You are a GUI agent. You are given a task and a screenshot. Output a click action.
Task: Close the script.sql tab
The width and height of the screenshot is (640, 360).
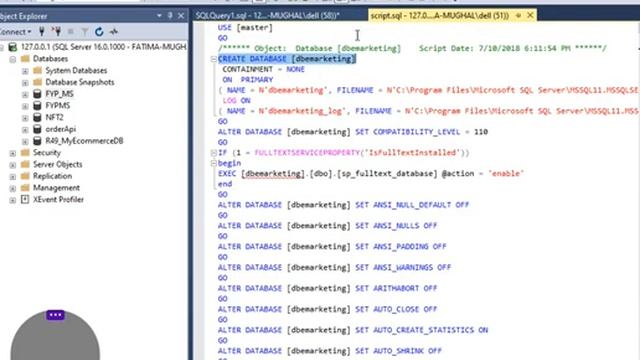530,16
